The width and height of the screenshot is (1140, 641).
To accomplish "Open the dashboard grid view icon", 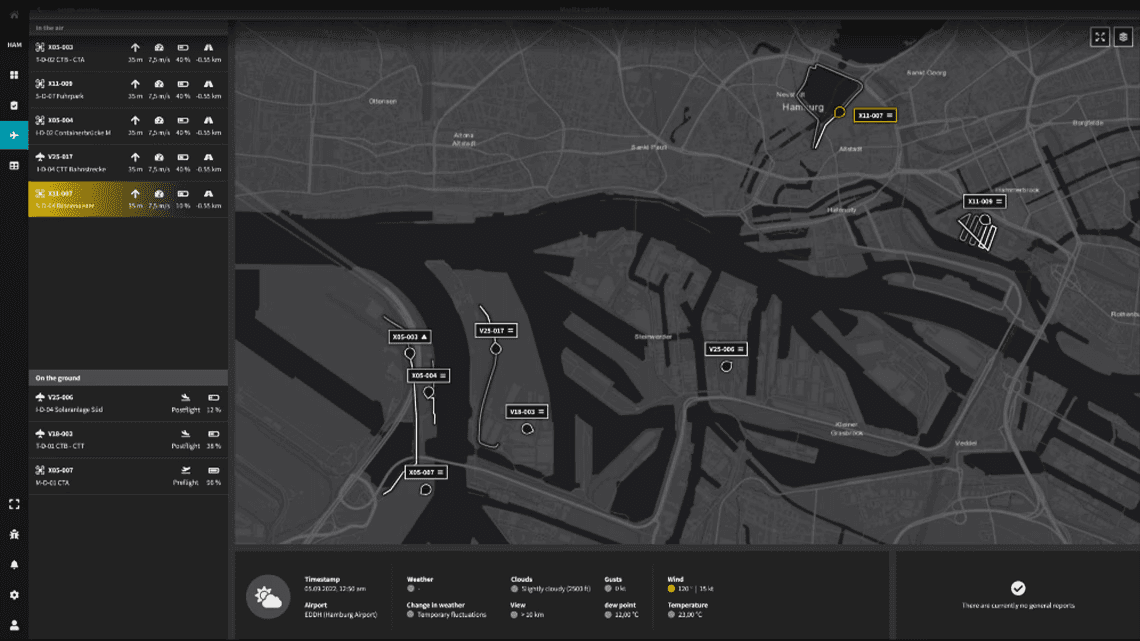I will click(x=14, y=75).
